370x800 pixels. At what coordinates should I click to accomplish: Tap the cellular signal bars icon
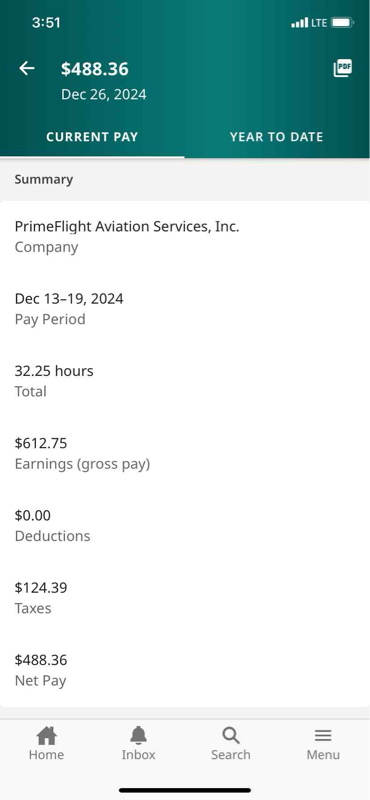point(300,22)
